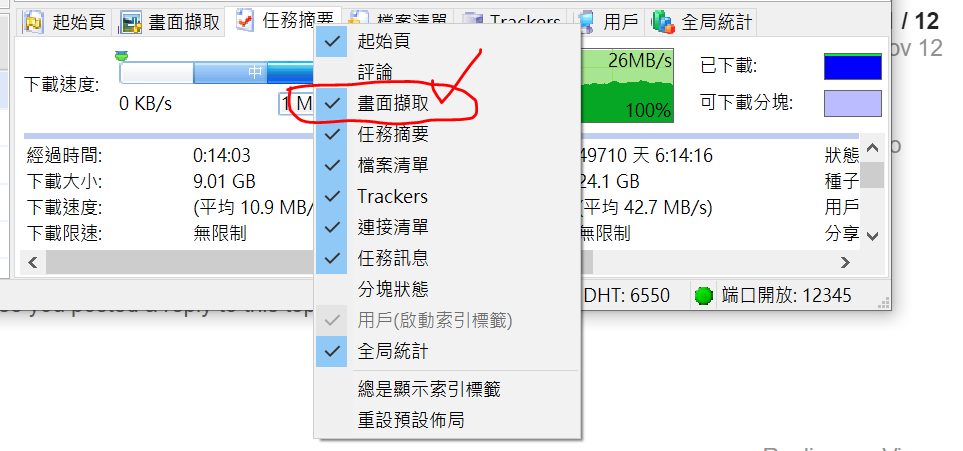Viewport: 963px width, 451px height.
Task: Click the 用戶 tab computer icon
Action: 587,23
